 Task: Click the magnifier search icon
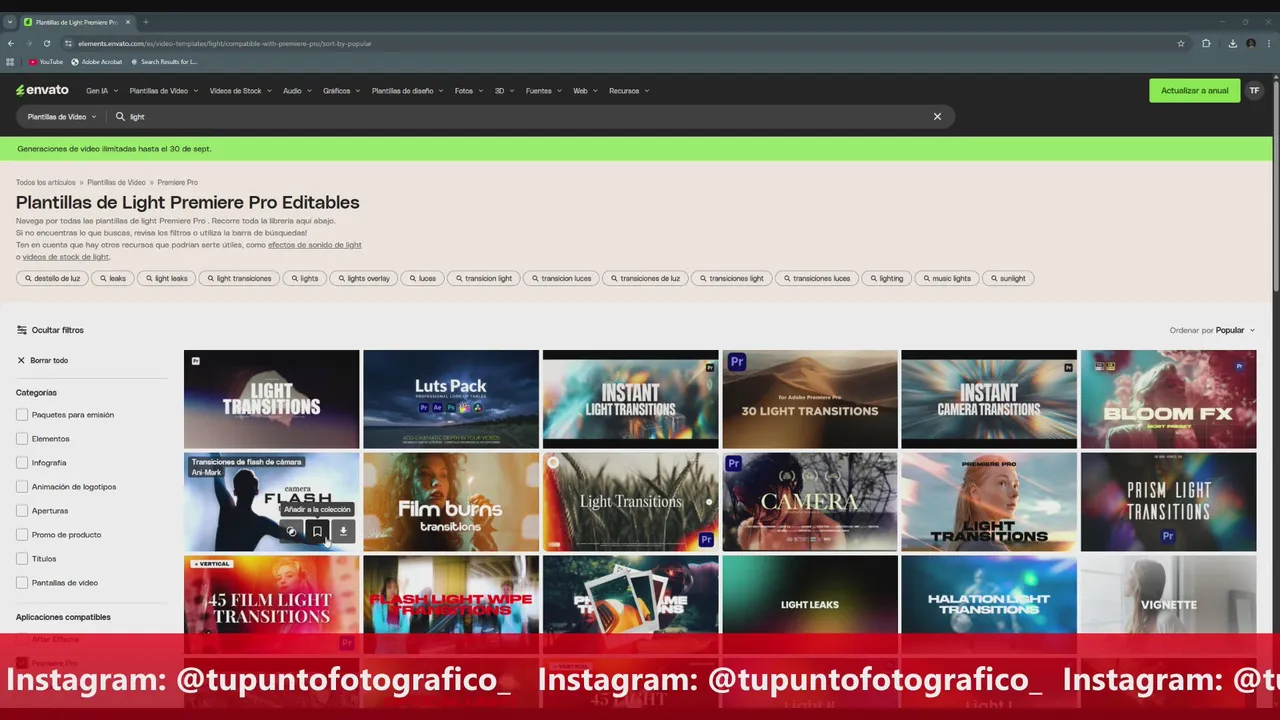pos(120,117)
